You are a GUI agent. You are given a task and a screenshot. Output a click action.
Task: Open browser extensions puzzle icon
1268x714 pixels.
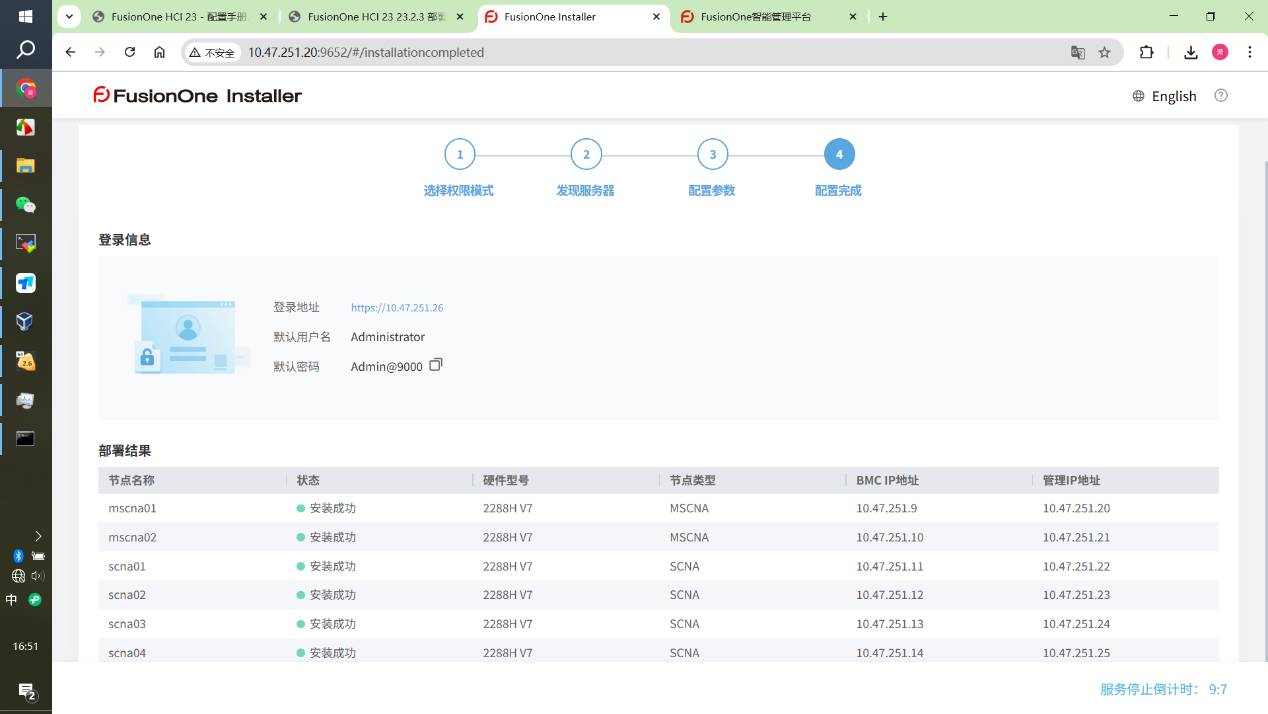[x=1147, y=52]
